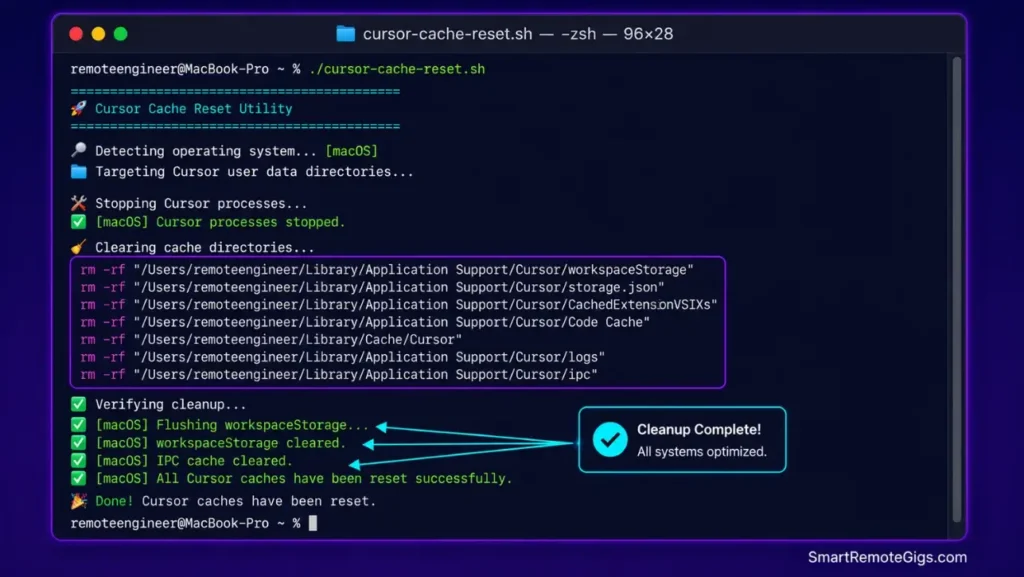Click the rm line ending in Cursor/ipc
The width and height of the screenshot is (1024, 577).
[338, 375]
